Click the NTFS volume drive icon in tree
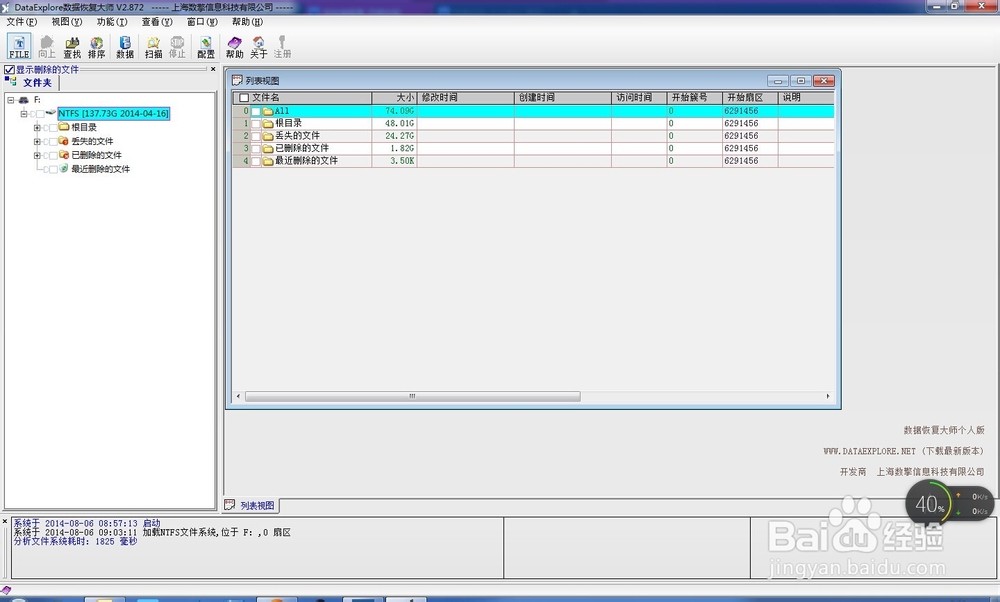The height and width of the screenshot is (602, 1000). [x=51, y=113]
